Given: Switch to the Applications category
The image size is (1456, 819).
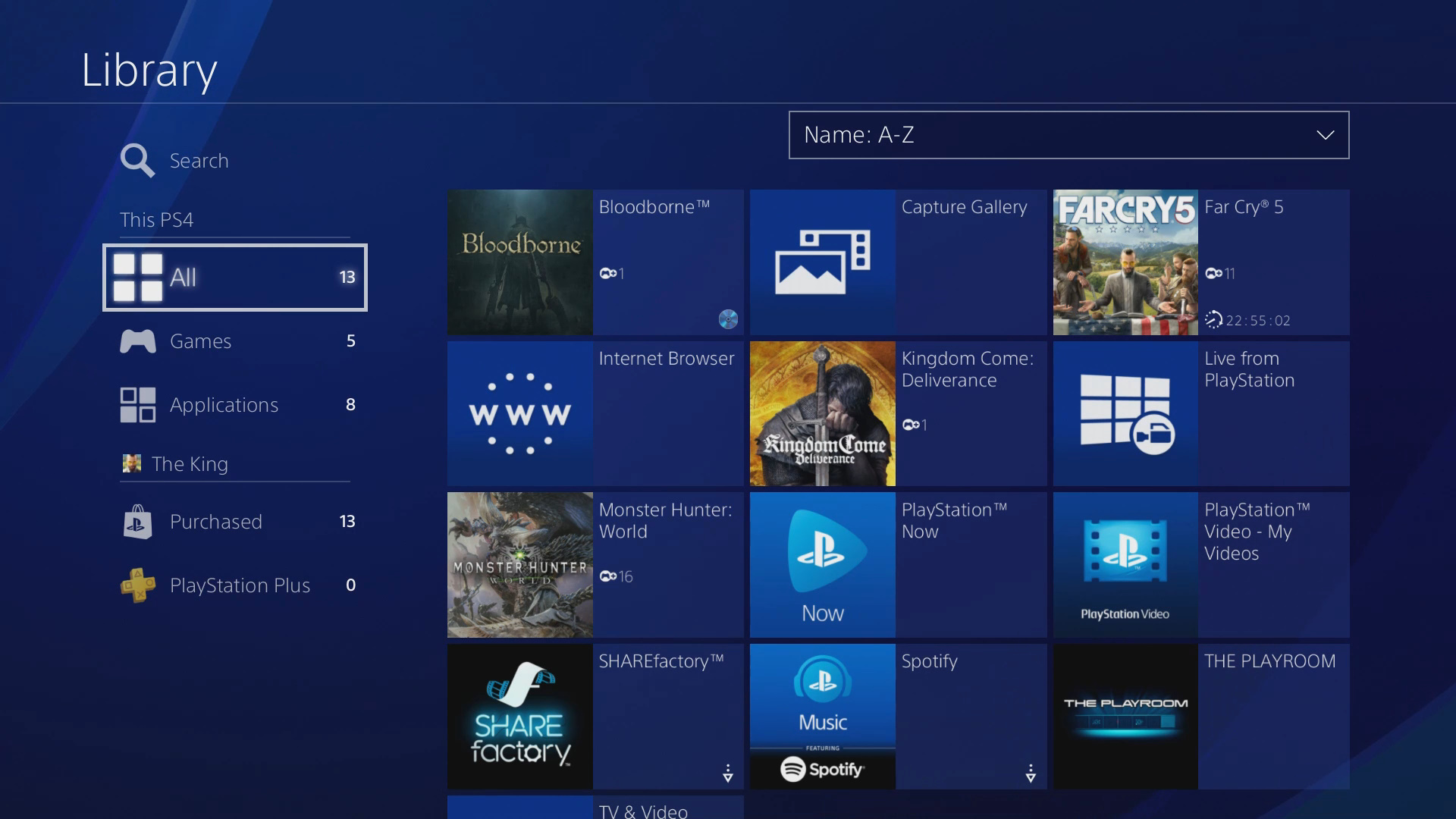Looking at the screenshot, I should (x=224, y=404).
